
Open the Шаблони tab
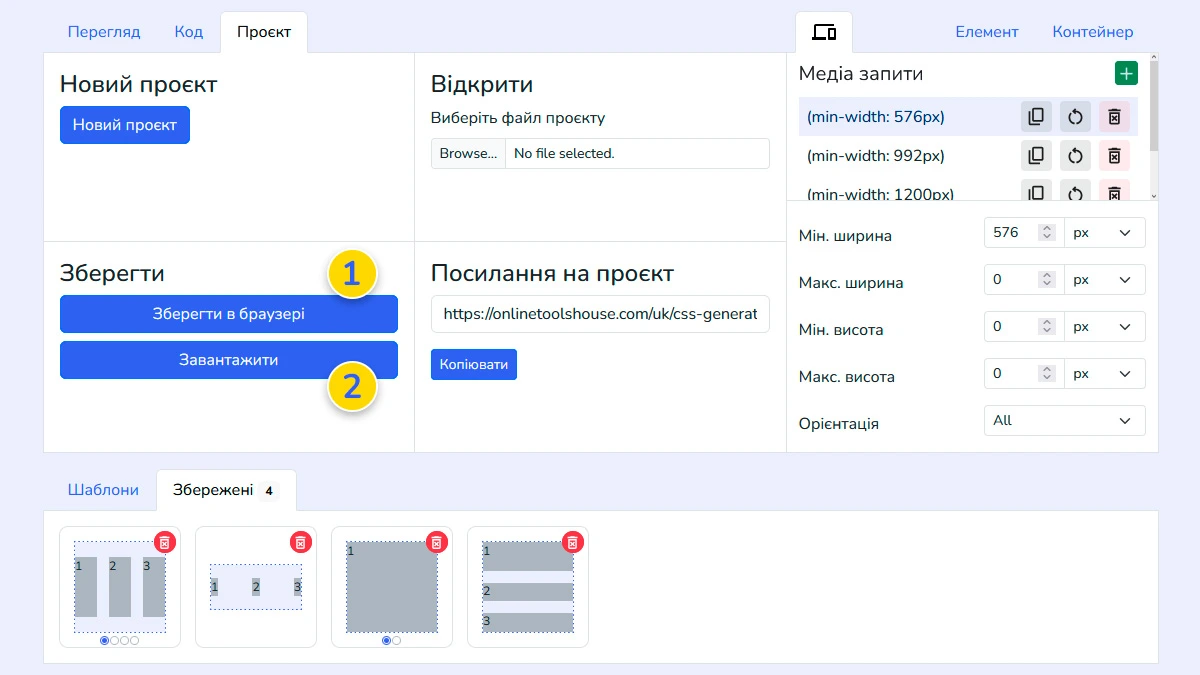[x=103, y=490]
